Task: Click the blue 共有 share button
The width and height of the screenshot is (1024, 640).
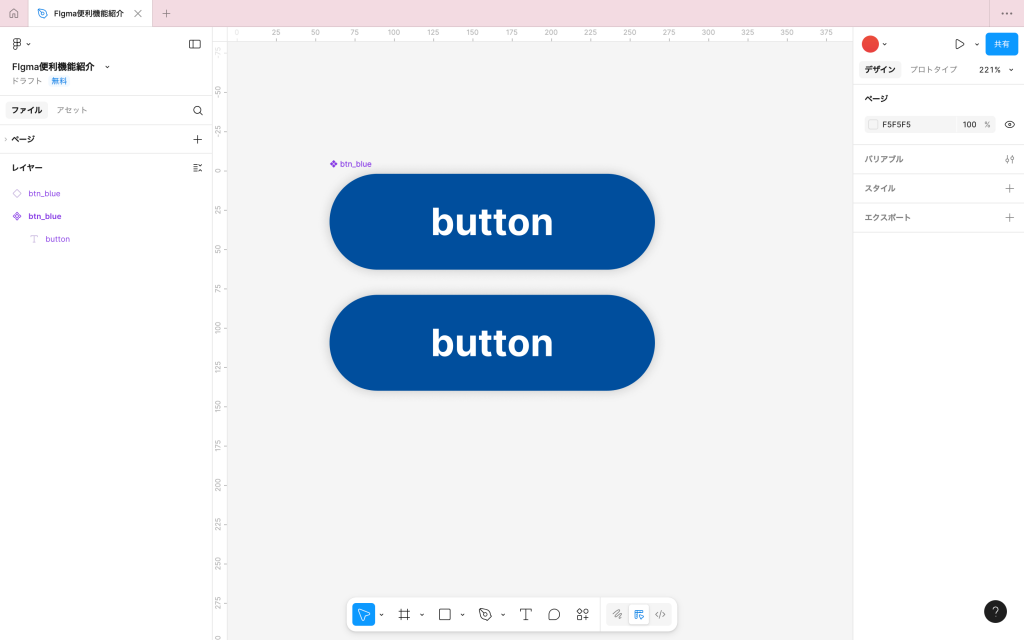Action: tap(1001, 44)
